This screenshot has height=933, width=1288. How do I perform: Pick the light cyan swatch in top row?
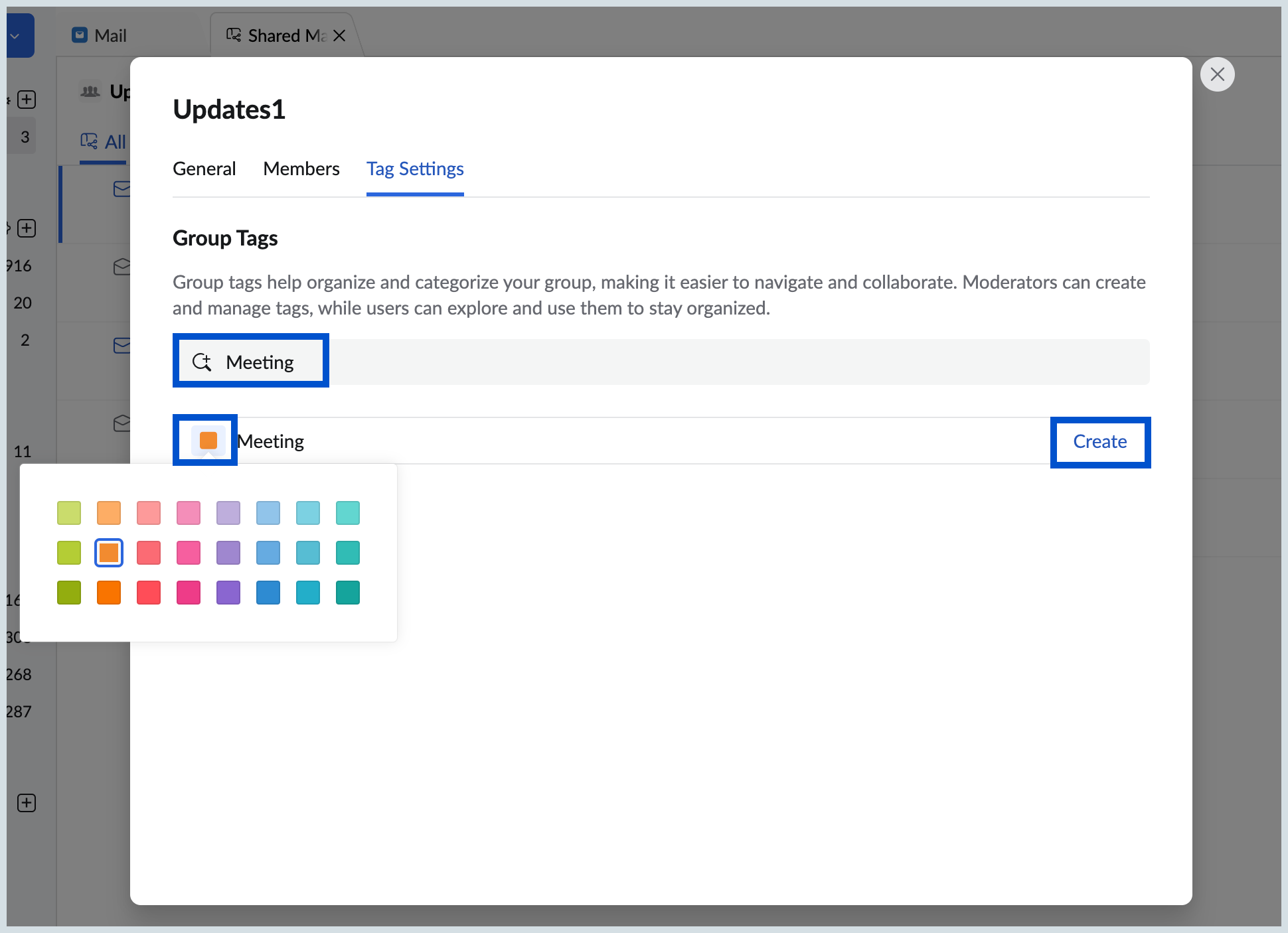point(308,513)
